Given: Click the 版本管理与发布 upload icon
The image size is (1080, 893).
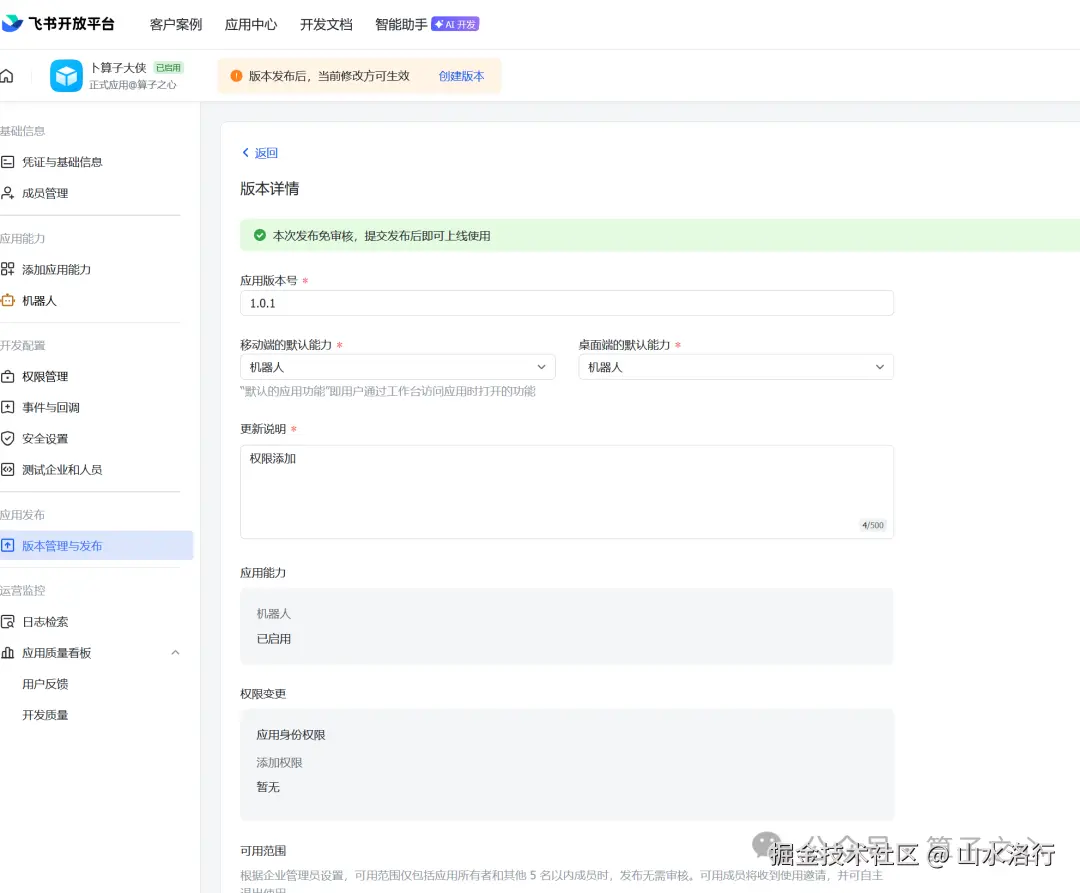Looking at the screenshot, I should point(8,545).
